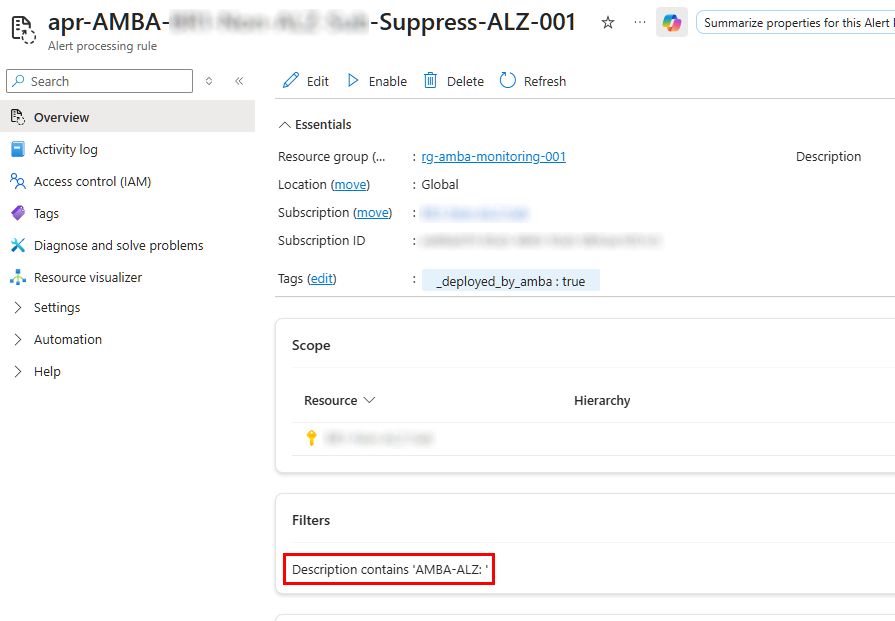Open the rg-amba-monitoring-001 resource group link

pos(494,156)
